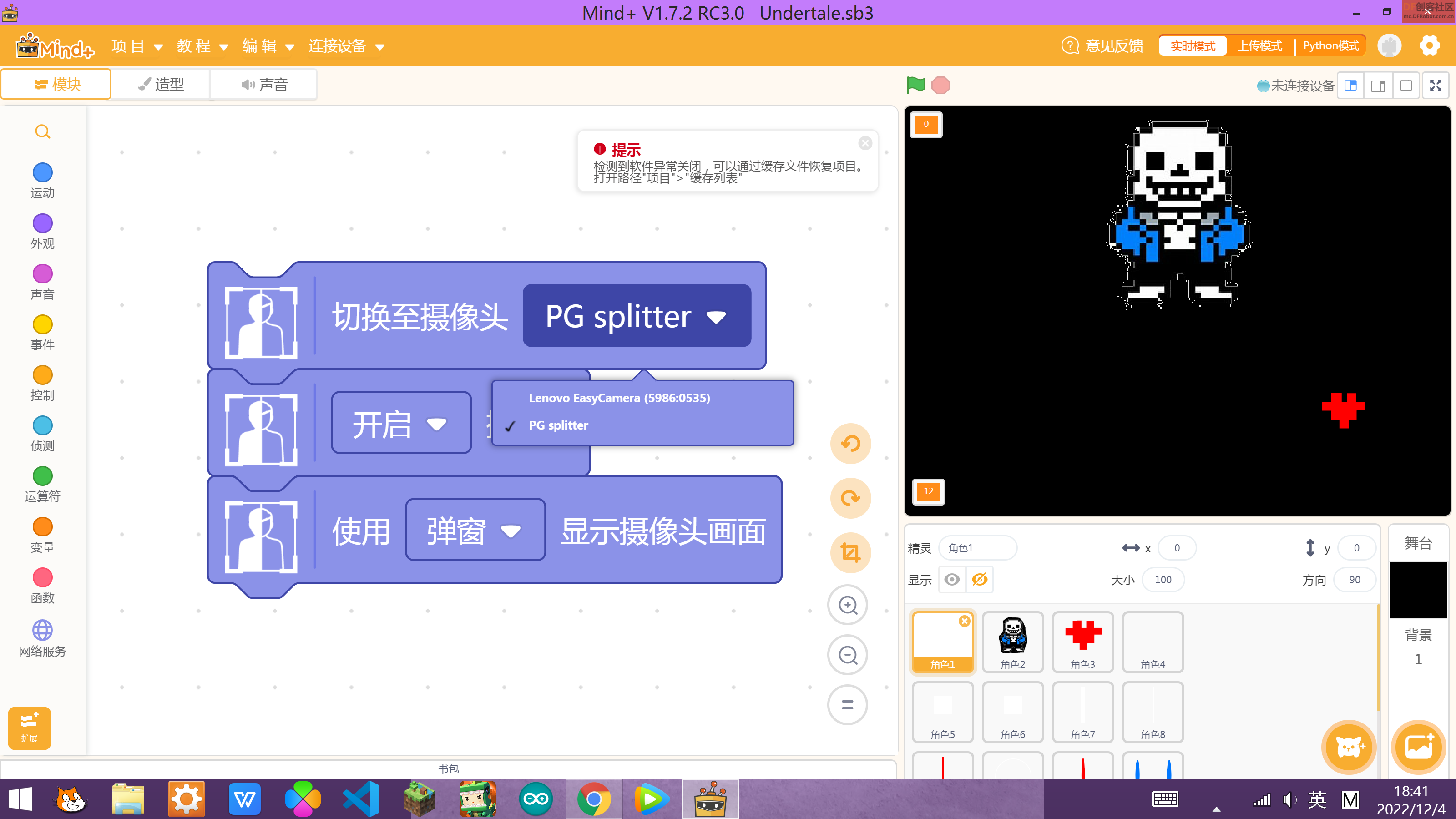Close the 提示 notification popup
The height and width of the screenshot is (819, 1456).
[865, 143]
